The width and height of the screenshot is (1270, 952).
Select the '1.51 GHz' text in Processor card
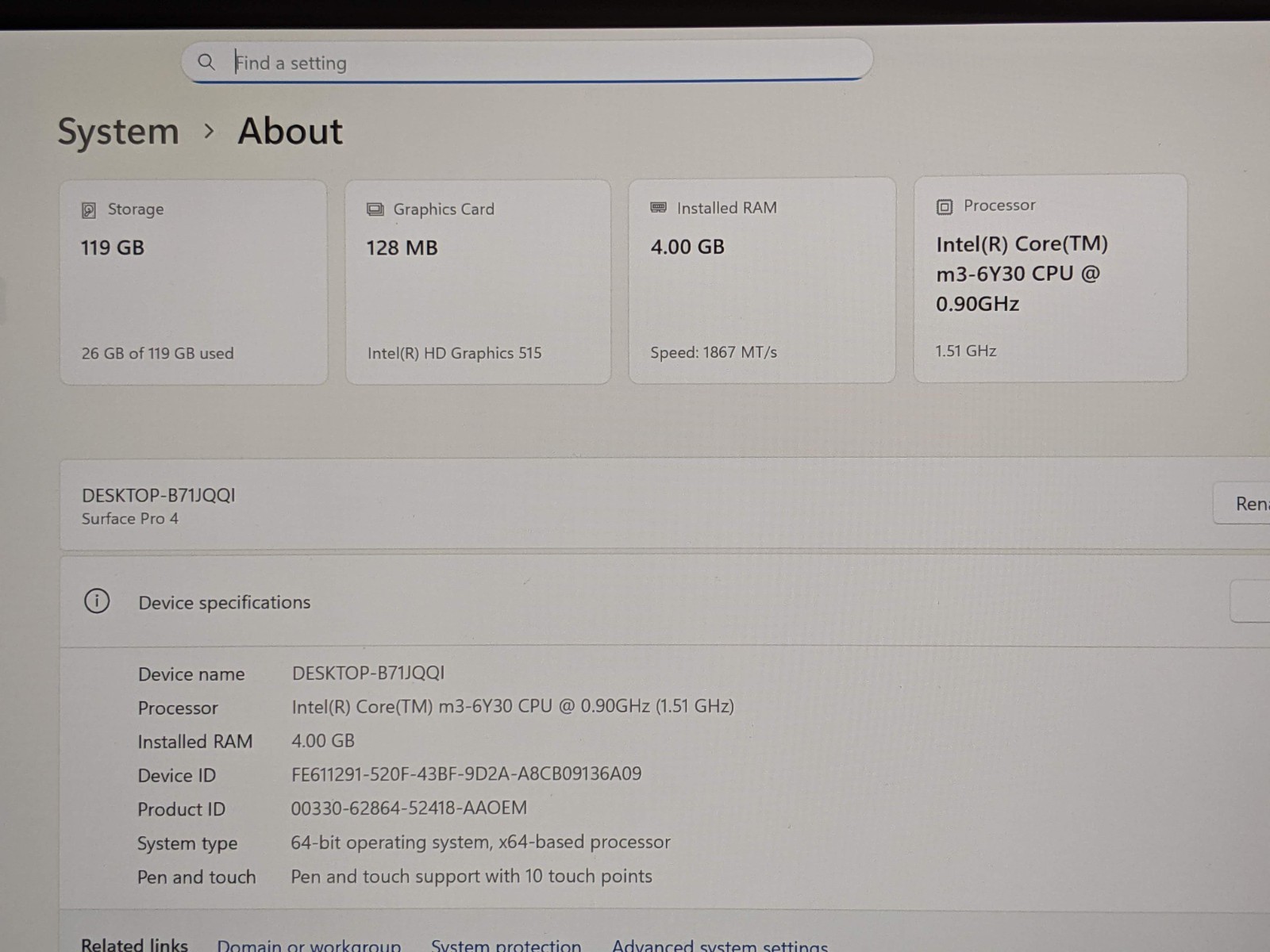click(x=965, y=351)
